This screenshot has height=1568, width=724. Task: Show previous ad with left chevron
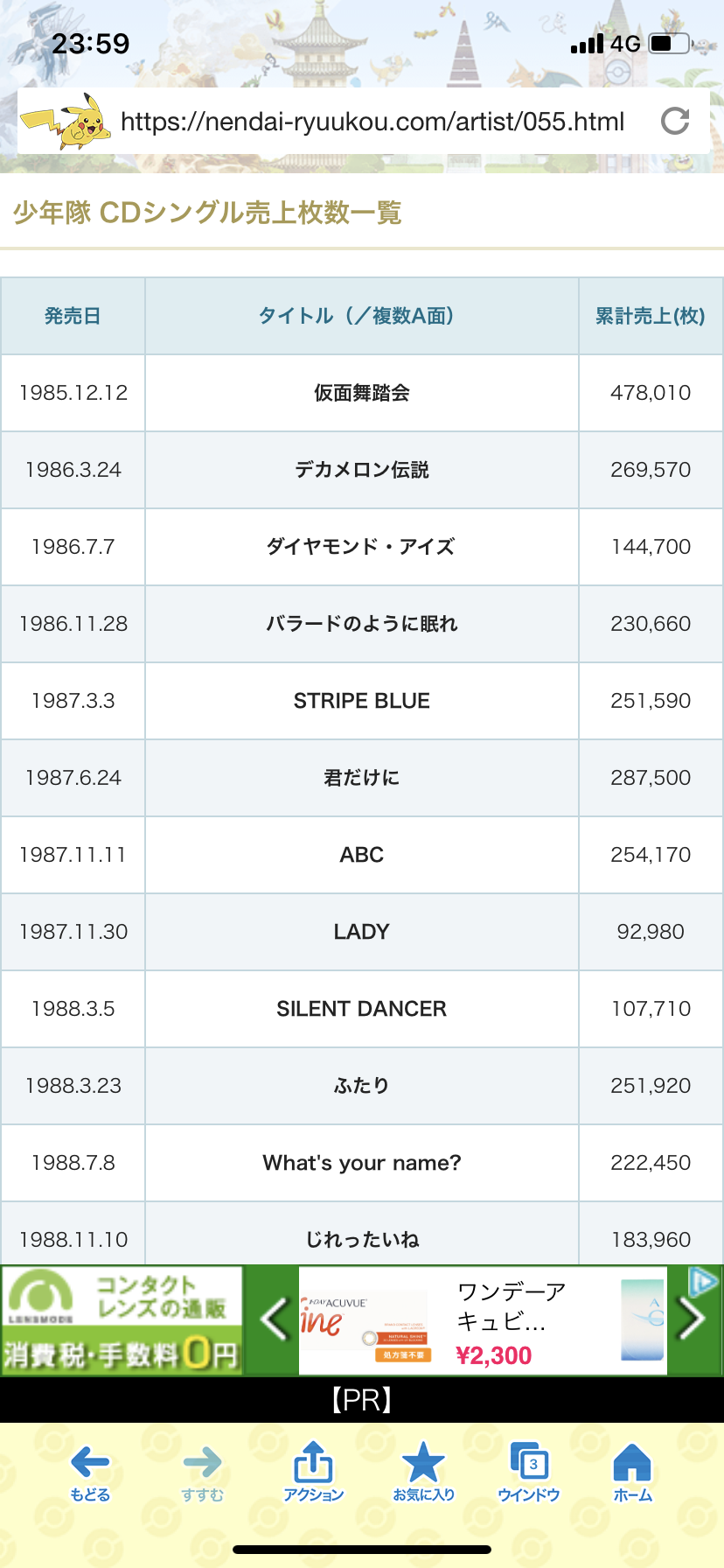point(275,1319)
